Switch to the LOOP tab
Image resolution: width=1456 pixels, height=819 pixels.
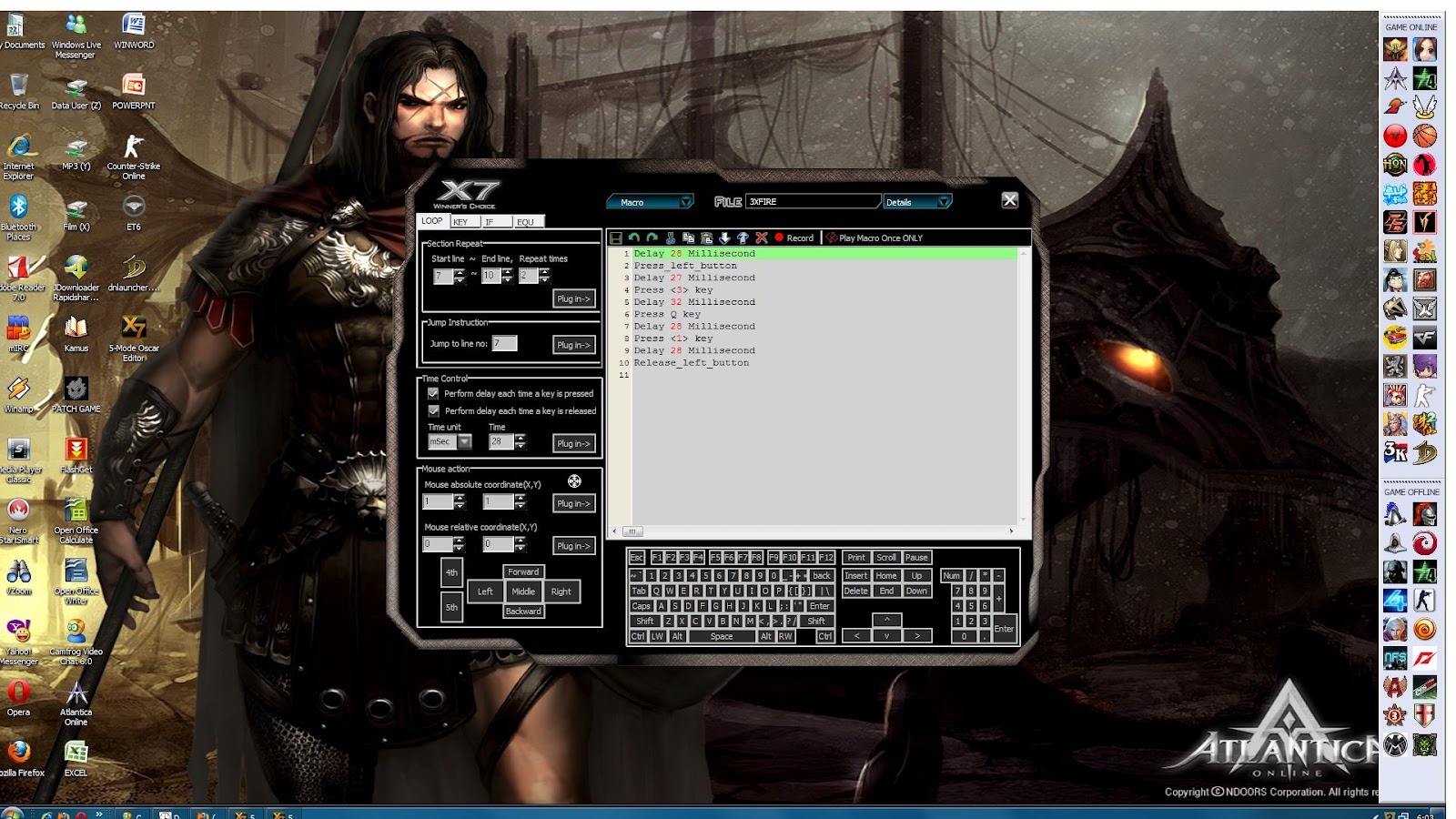(x=432, y=221)
